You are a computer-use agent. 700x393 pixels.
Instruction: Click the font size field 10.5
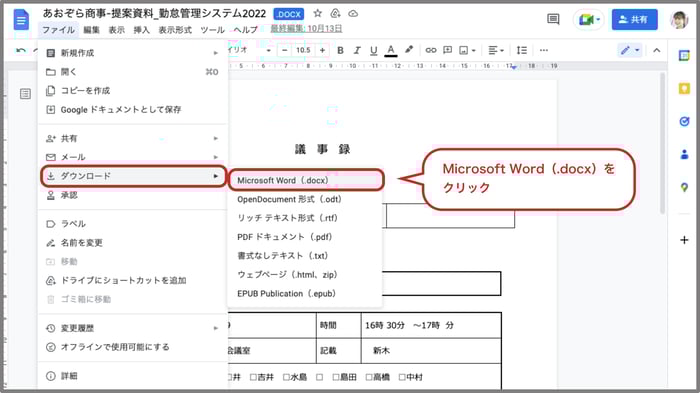pyautogui.click(x=303, y=50)
